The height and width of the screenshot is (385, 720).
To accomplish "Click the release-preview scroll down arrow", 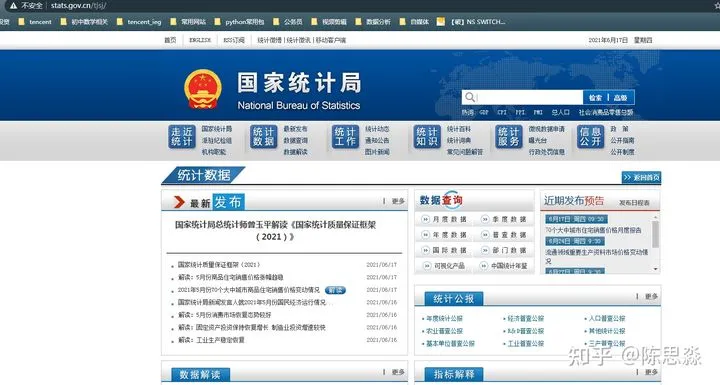I will coord(656,269).
